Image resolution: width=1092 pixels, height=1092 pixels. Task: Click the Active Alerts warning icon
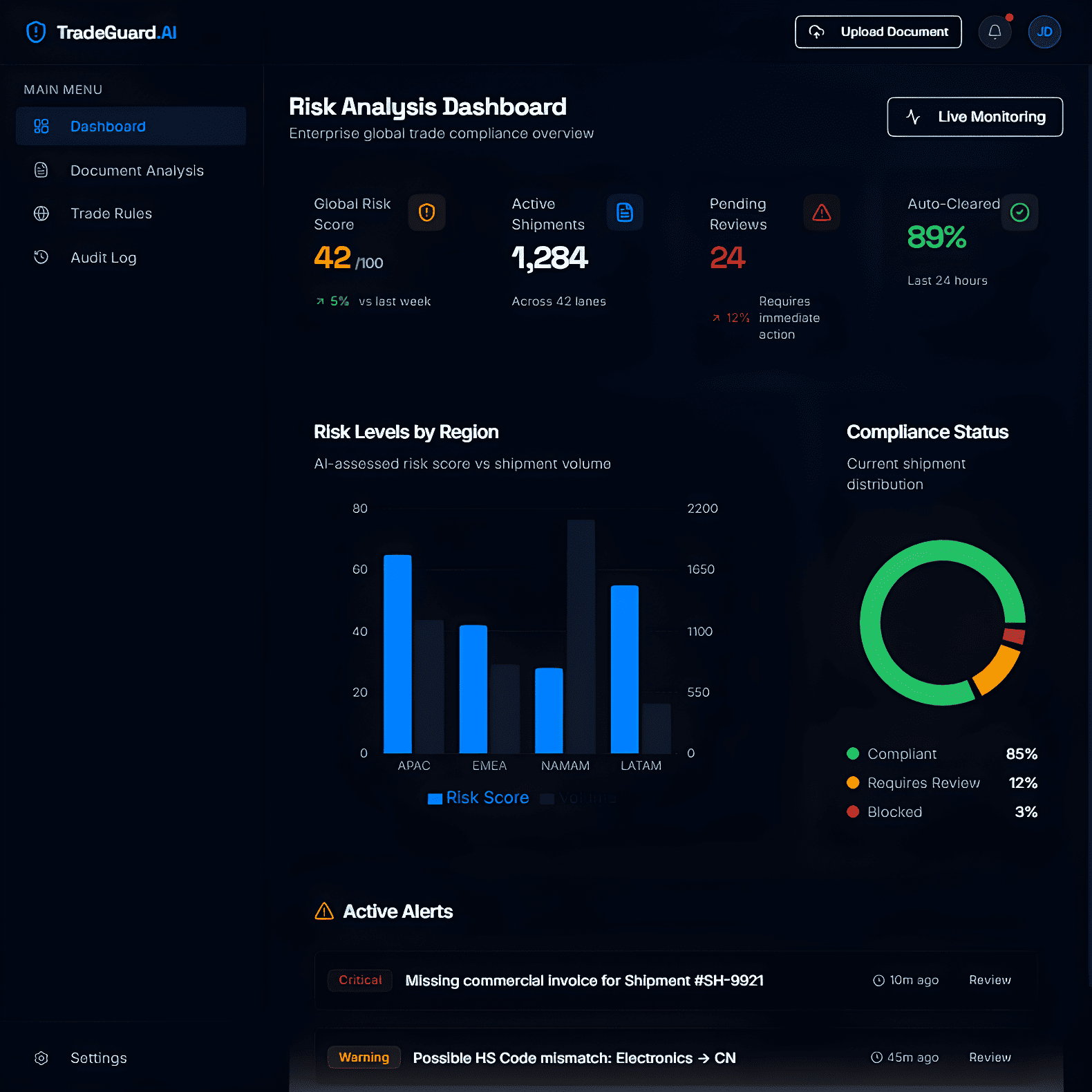click(324, 912)
